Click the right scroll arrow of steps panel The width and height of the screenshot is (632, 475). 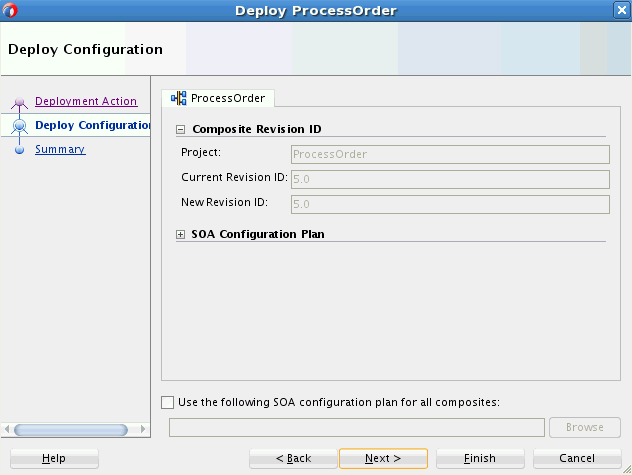click(143, 429)
